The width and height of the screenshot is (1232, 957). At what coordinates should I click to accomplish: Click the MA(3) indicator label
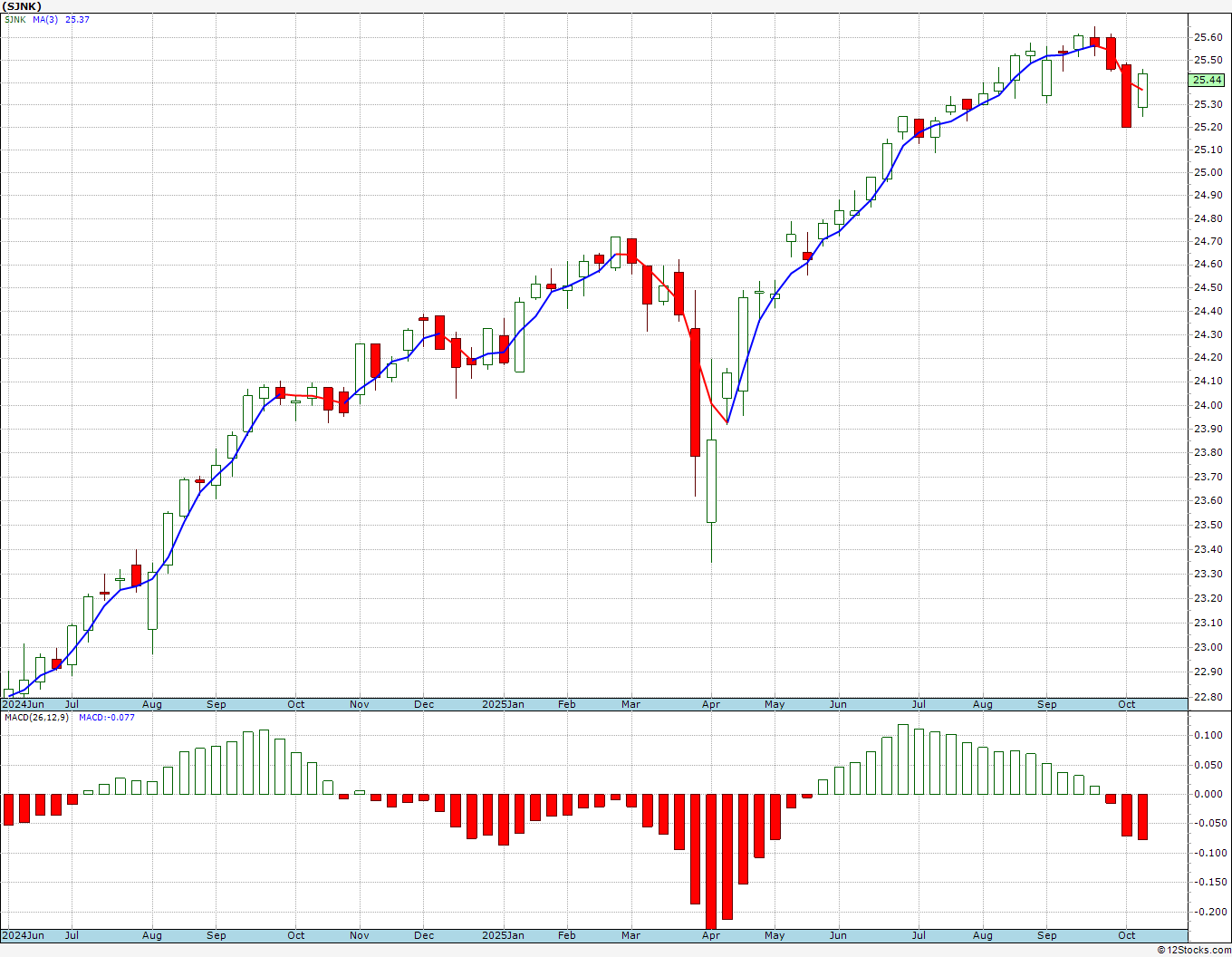point(45,19)
